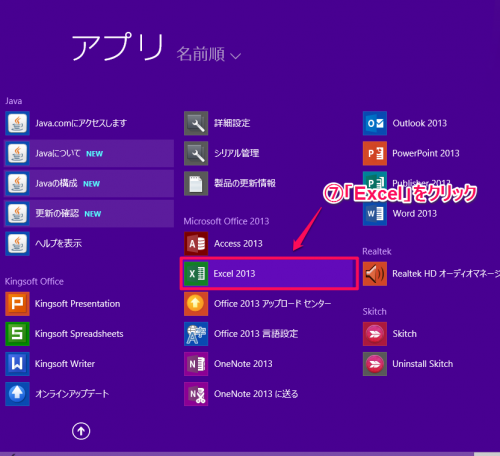Click the Kingsoft Writer label text
The image size is (500, 456).
[65, 364]
